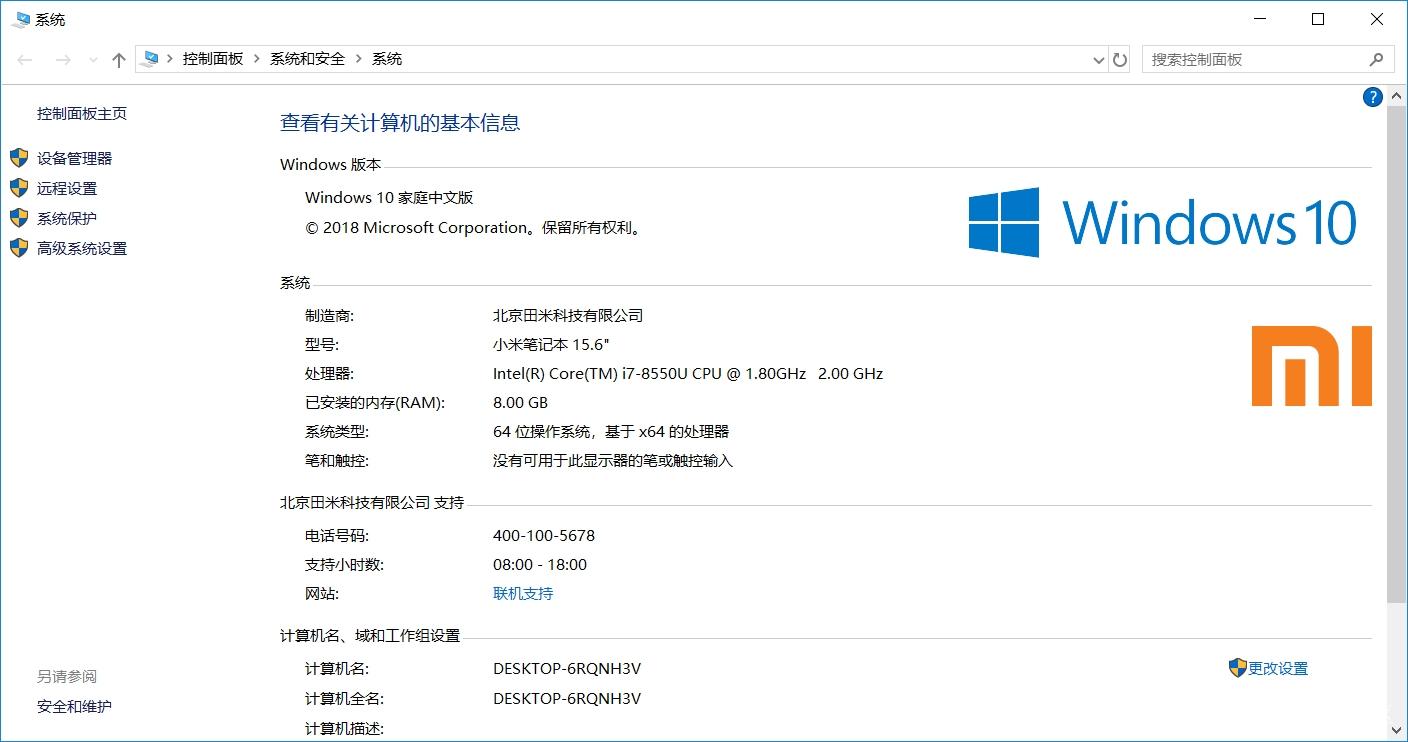This screenshot has height=742, width=1408.
Task: Click the computer icon in the address bar
Action: click(x=151, y=59)
